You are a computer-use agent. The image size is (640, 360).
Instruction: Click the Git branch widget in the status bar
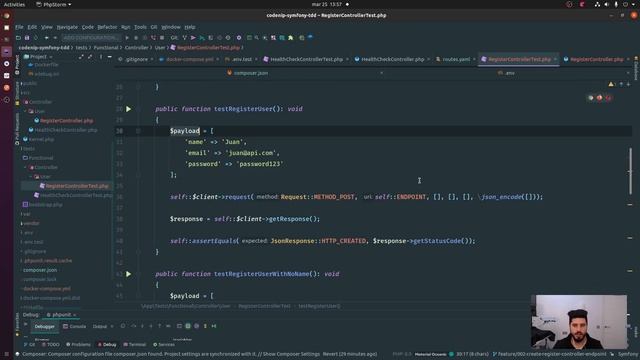pyautogui.click(x=550, y=354)
